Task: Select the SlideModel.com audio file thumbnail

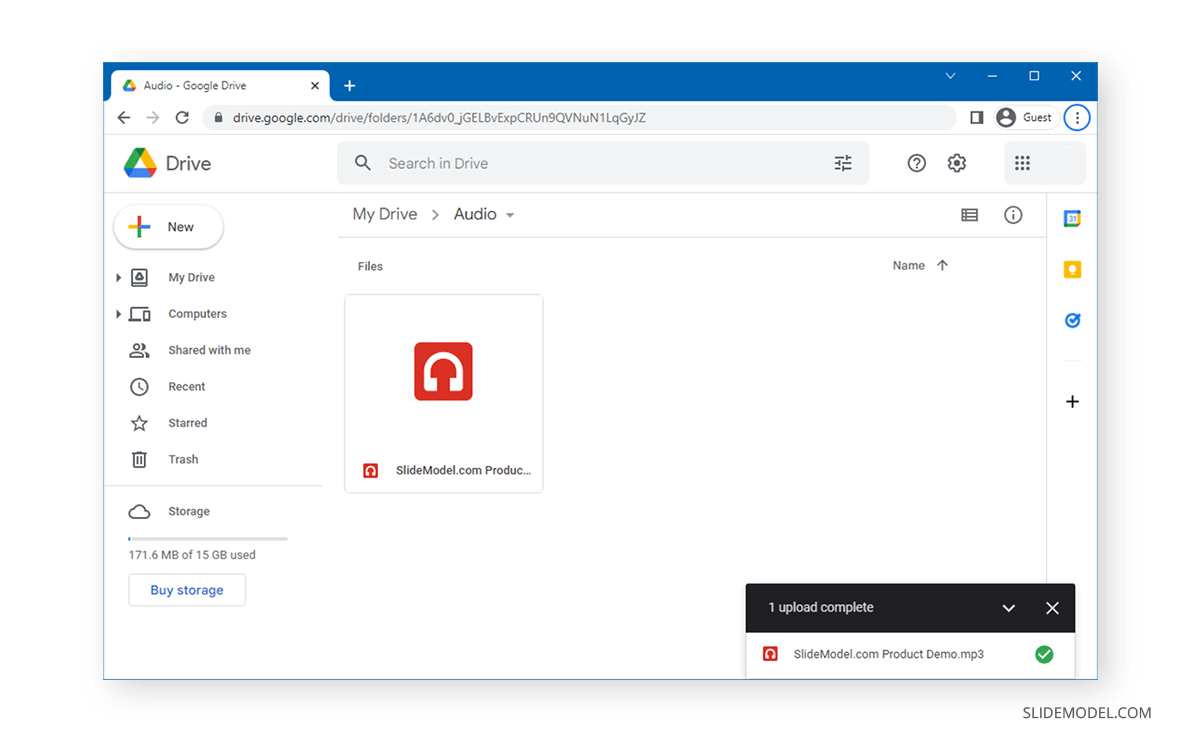Action: 443,372
